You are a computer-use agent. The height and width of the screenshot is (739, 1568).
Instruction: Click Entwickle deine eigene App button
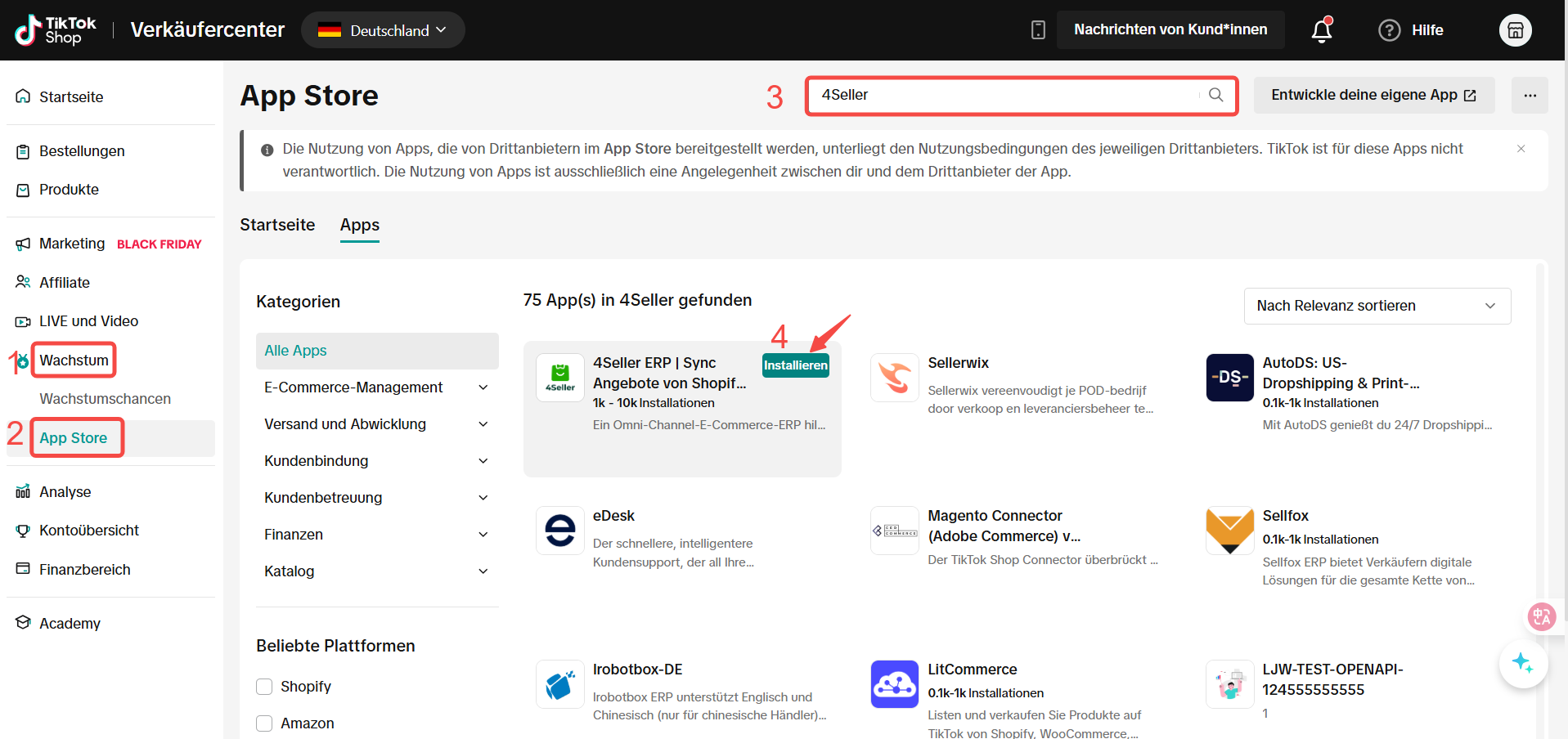tap(1373, 96)
